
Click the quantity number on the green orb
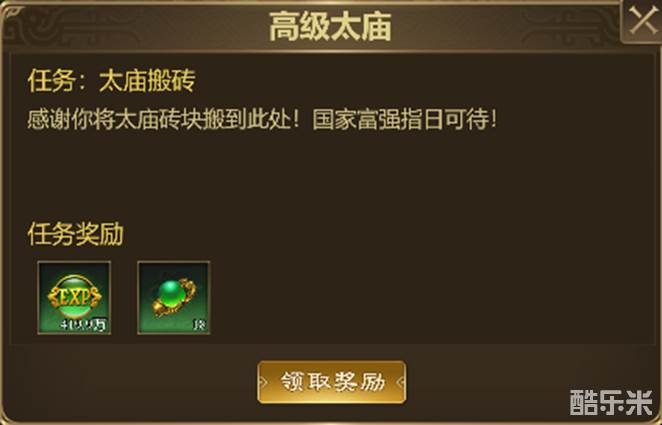pos(200,325)
